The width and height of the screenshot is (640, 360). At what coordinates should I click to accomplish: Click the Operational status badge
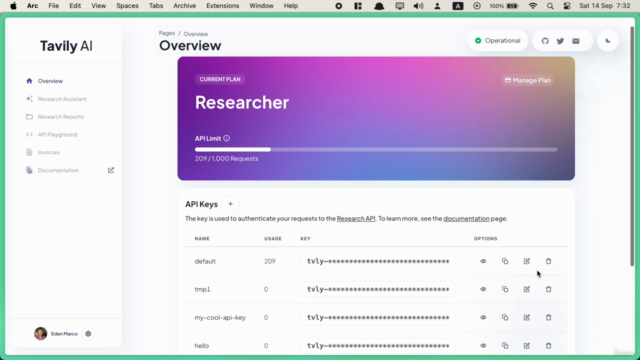click(498, 40)
